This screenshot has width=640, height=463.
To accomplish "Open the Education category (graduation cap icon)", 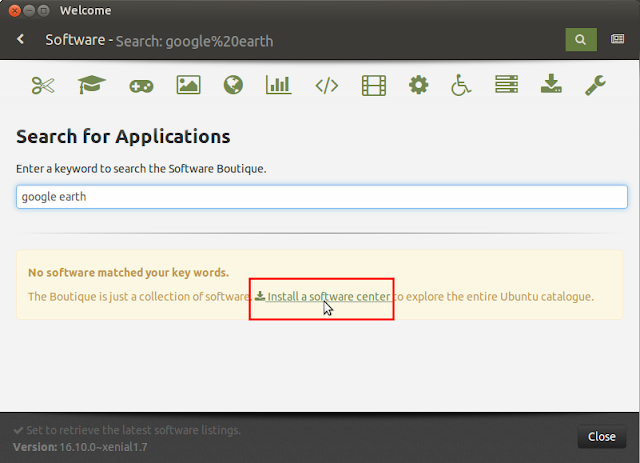I will point(92,85).
